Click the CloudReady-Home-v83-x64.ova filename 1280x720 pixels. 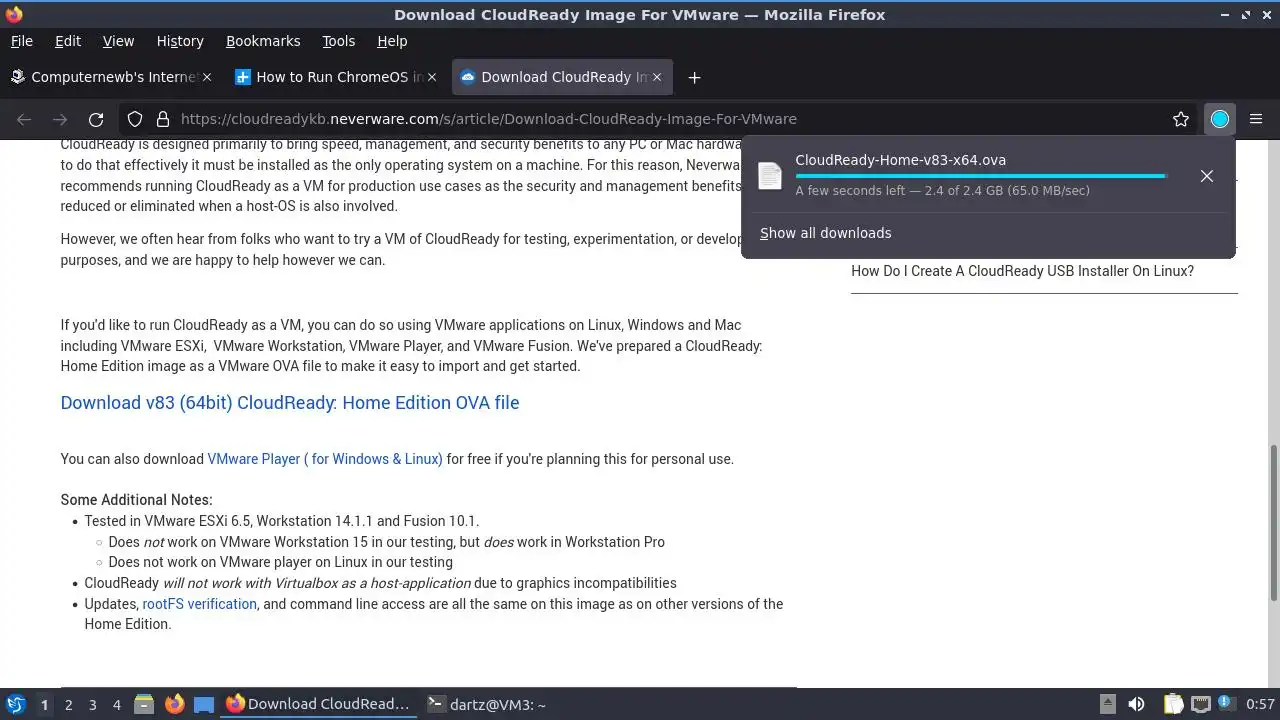[901, 160]
